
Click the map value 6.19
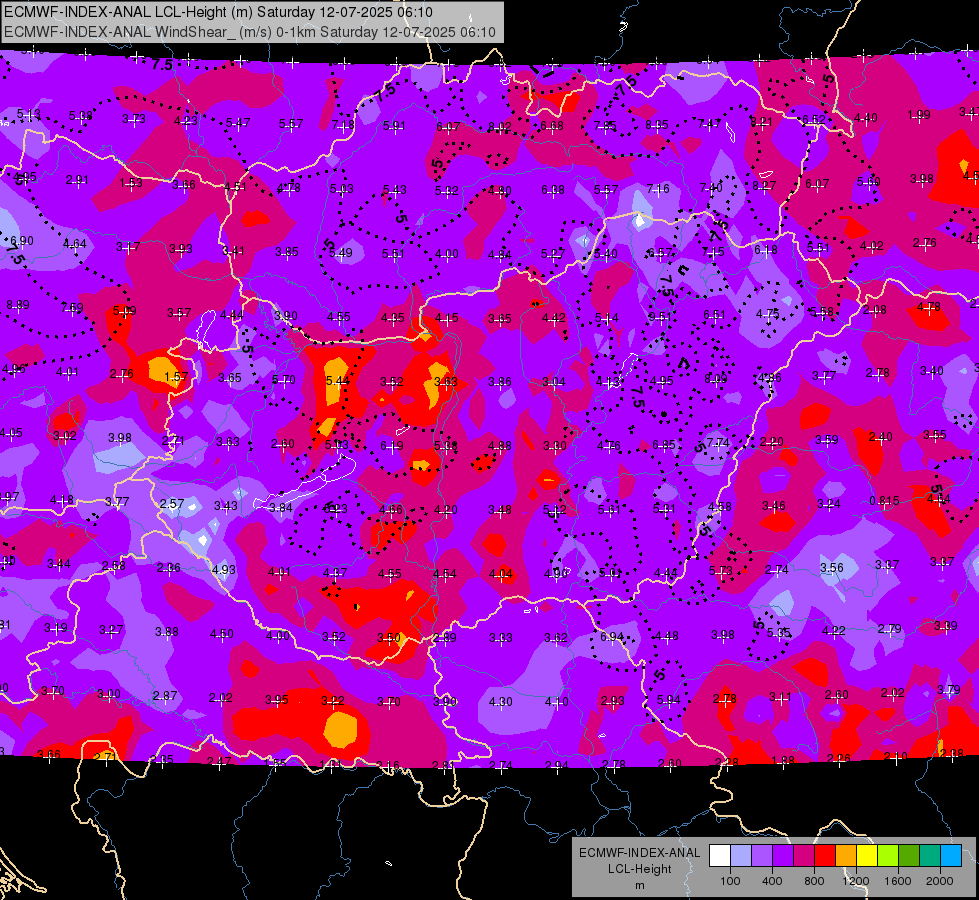click(391, 445)
